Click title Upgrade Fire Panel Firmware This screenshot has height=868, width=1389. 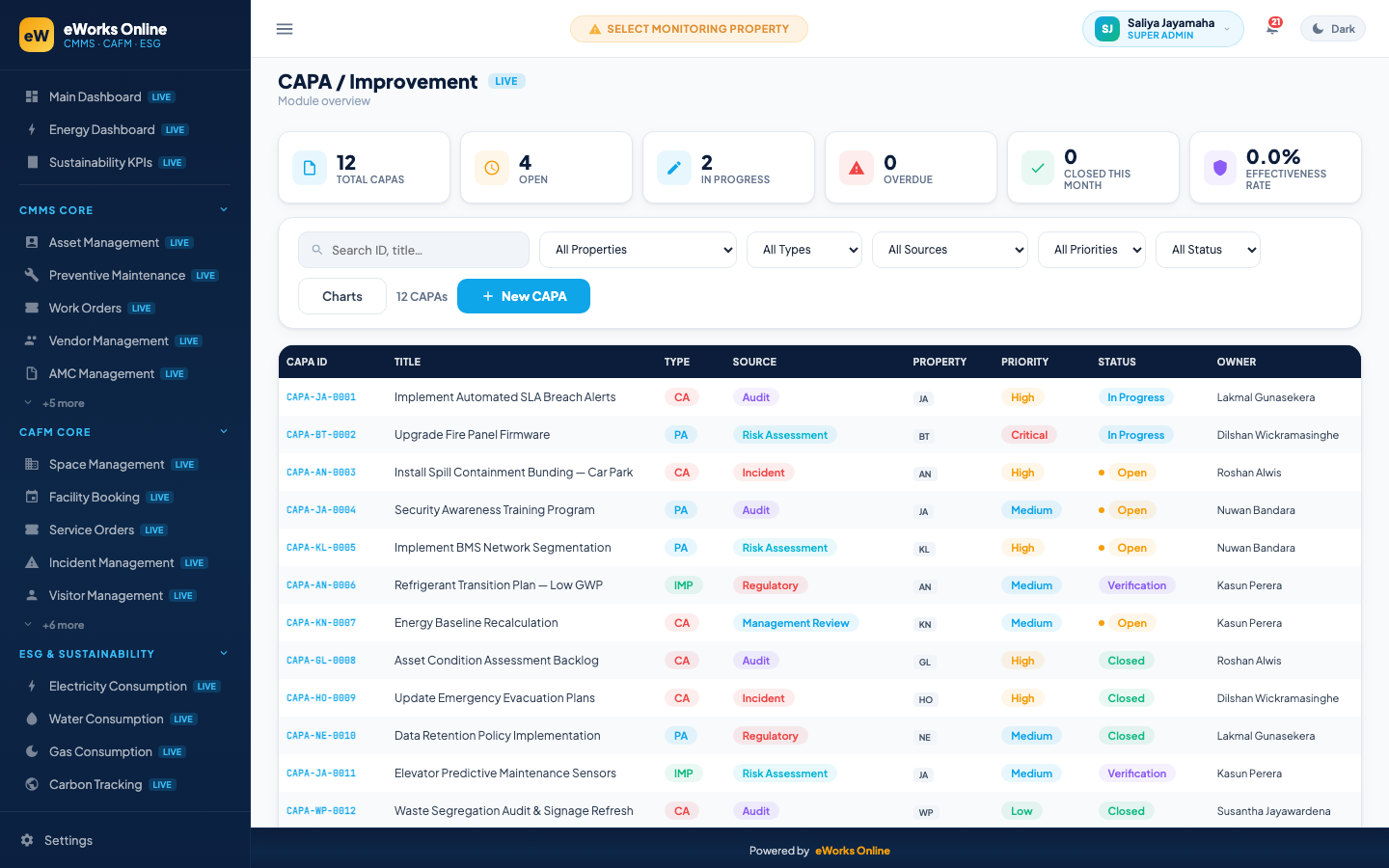(x=472, y=435)
